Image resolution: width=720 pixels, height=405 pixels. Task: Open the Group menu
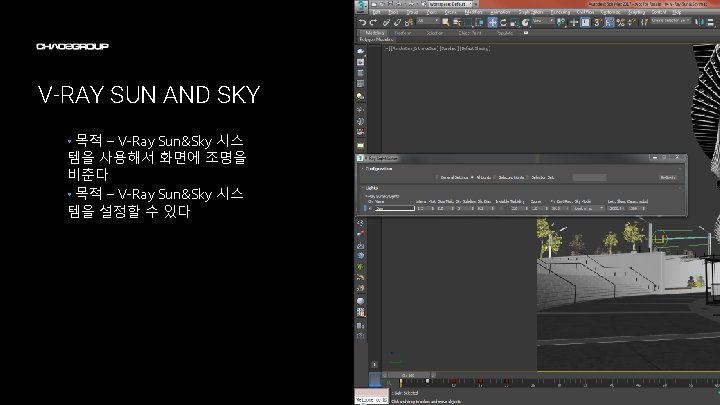412,12
